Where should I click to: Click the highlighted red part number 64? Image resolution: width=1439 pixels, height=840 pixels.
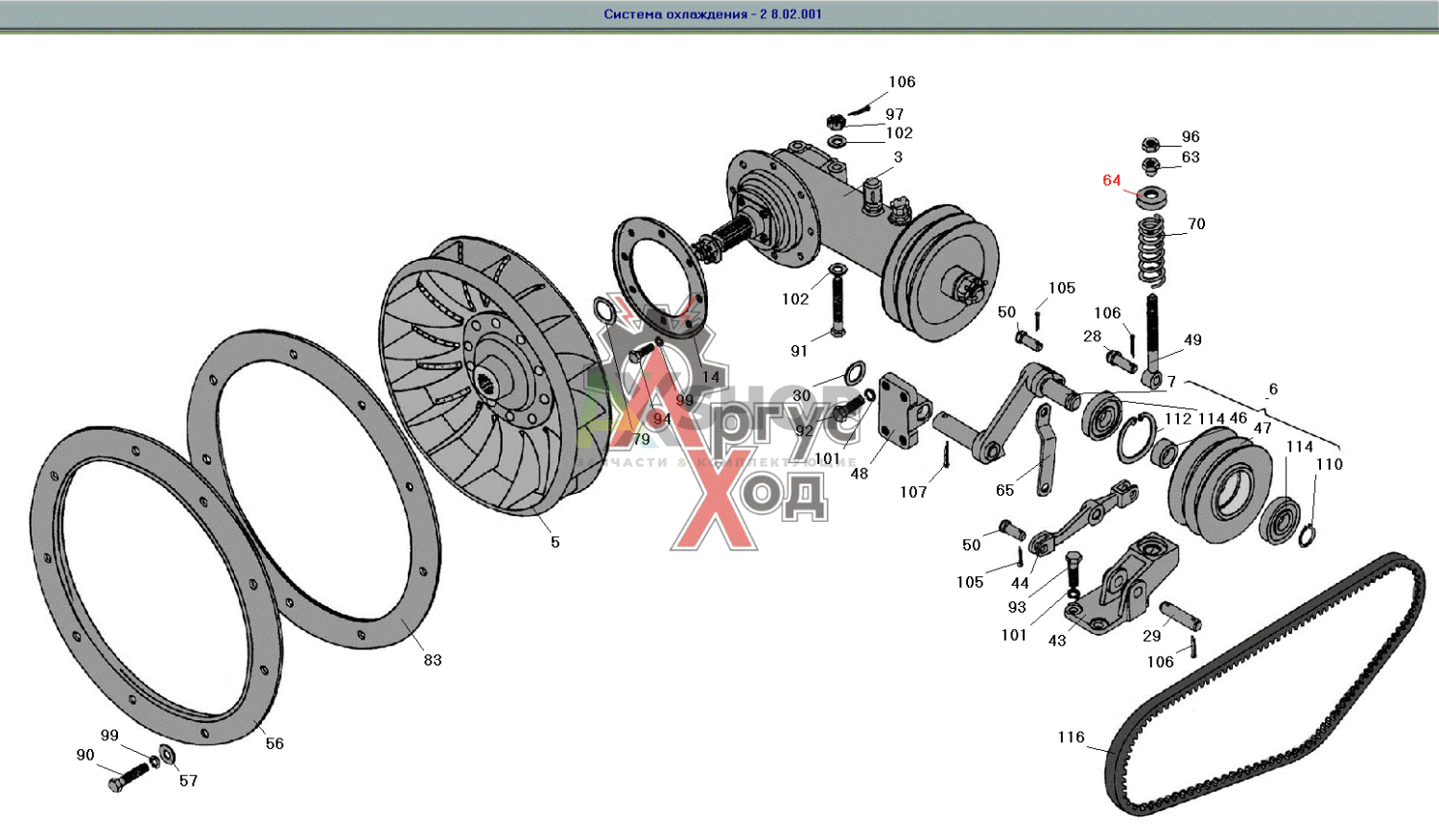tap(1112, 180)
